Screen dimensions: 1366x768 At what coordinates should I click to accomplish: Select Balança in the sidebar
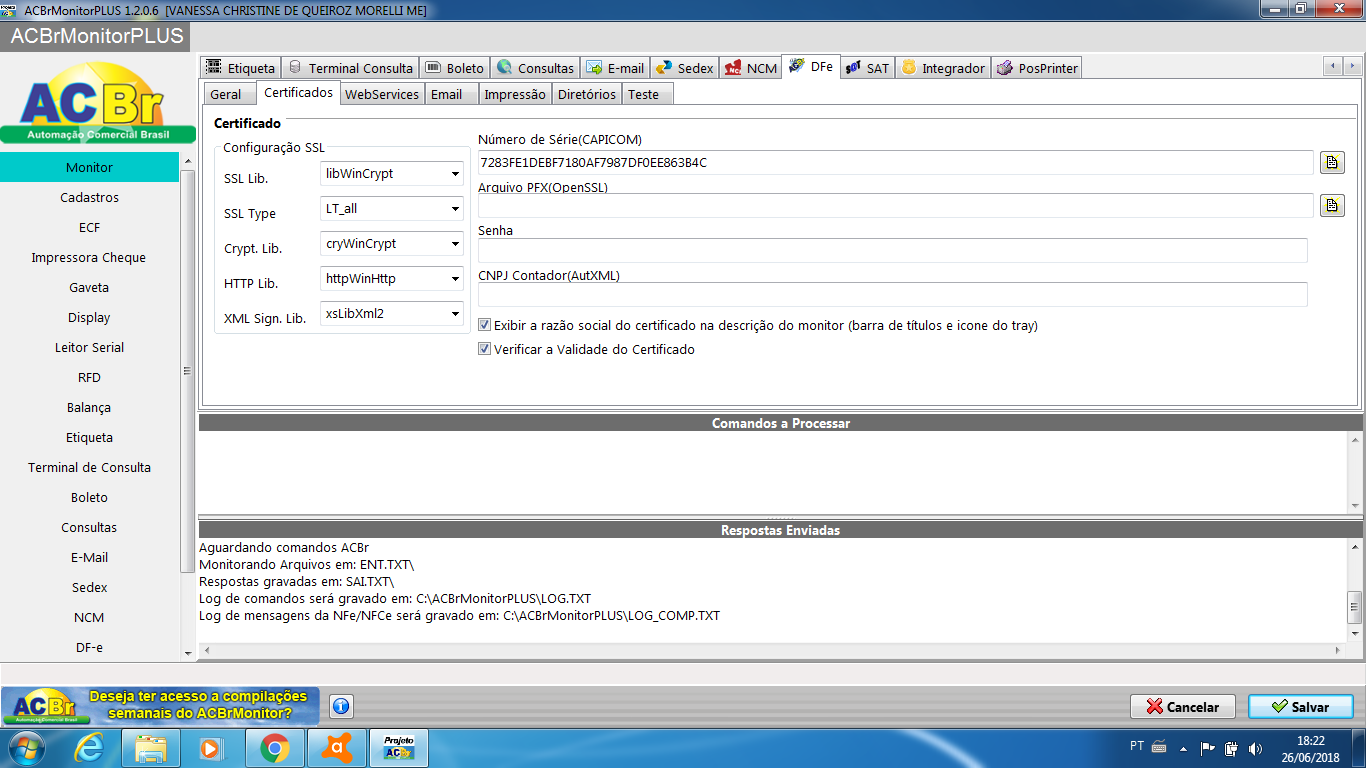90,407
